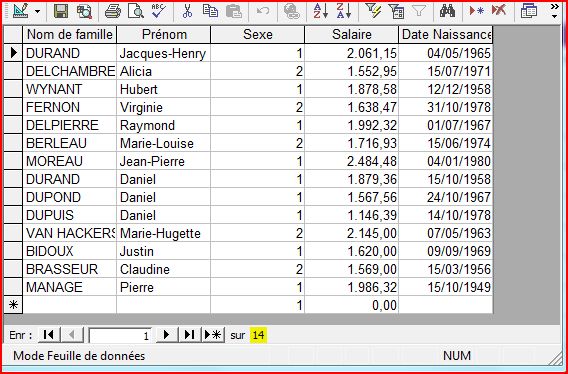Click the birth date 15/10/1949

(x=446, y=287)
